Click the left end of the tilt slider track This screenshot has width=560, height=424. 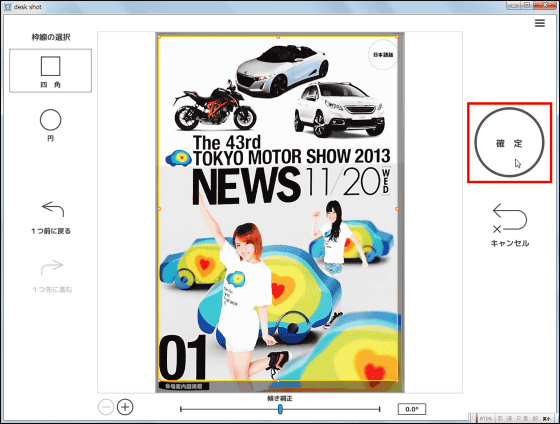[181, 409]
